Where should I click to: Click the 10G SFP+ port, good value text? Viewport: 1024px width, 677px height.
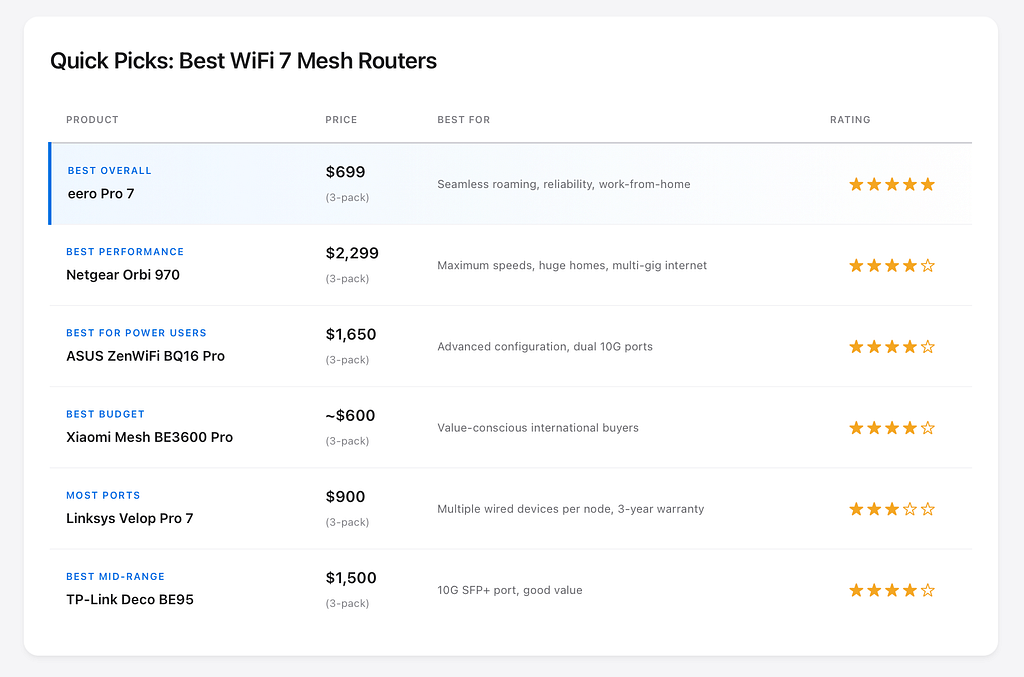click(509, 590)
